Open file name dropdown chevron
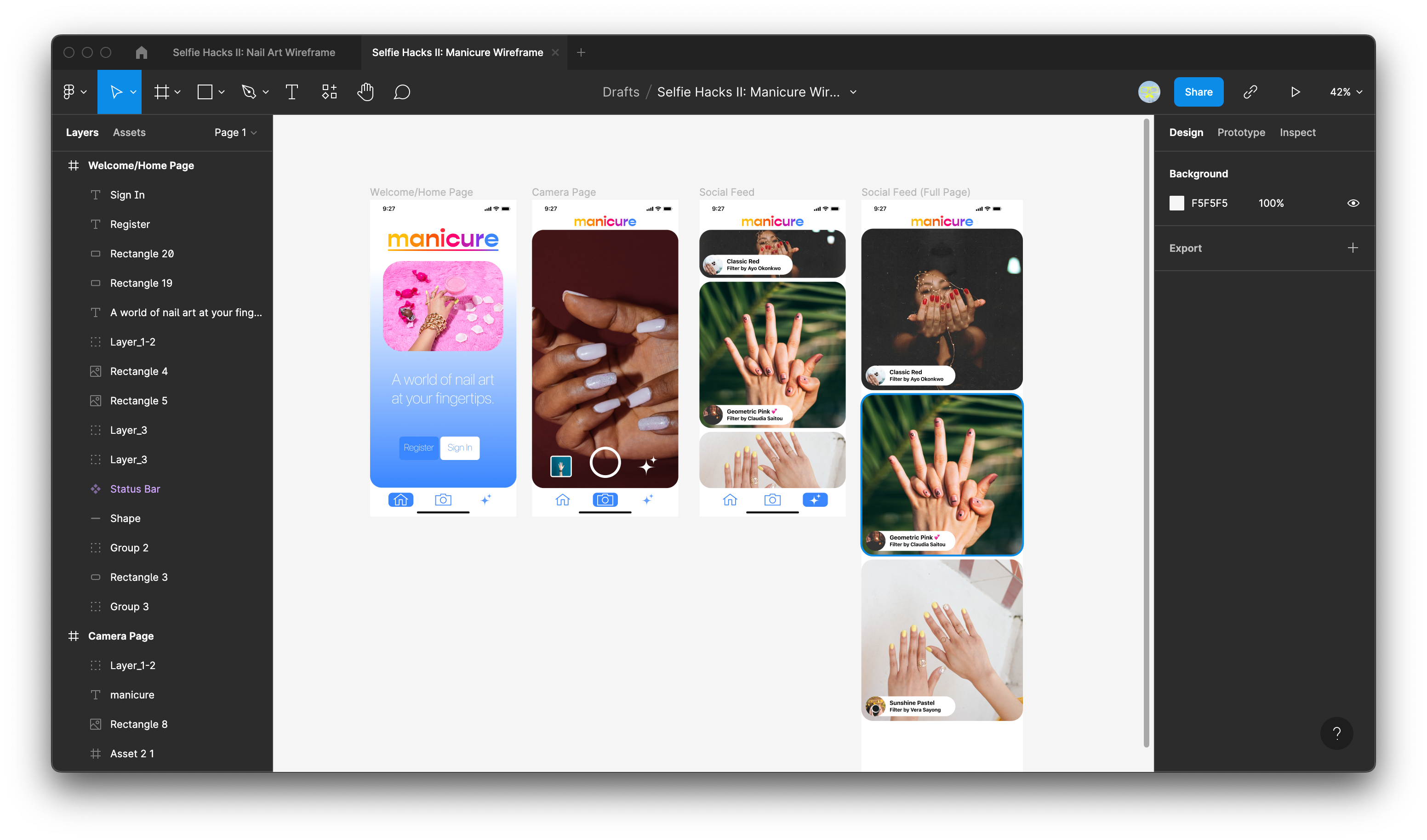The height and width of the screenshot is (840, 1427). 853,92
